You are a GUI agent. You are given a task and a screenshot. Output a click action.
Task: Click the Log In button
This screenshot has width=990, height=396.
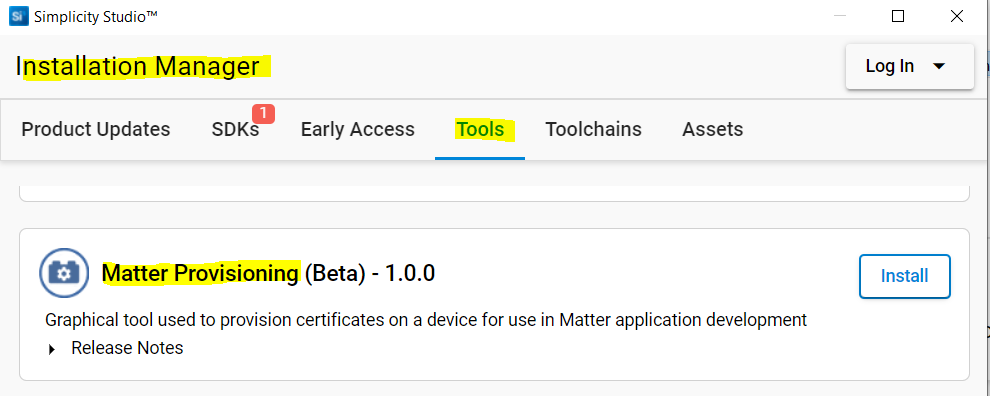(x=909, y=66)
